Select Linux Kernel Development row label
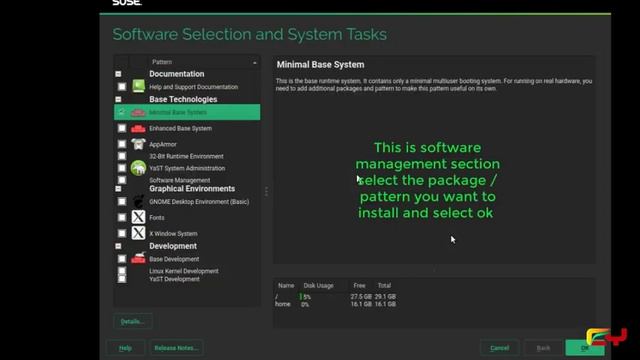 pyautogui.click(x=184, y=271)
